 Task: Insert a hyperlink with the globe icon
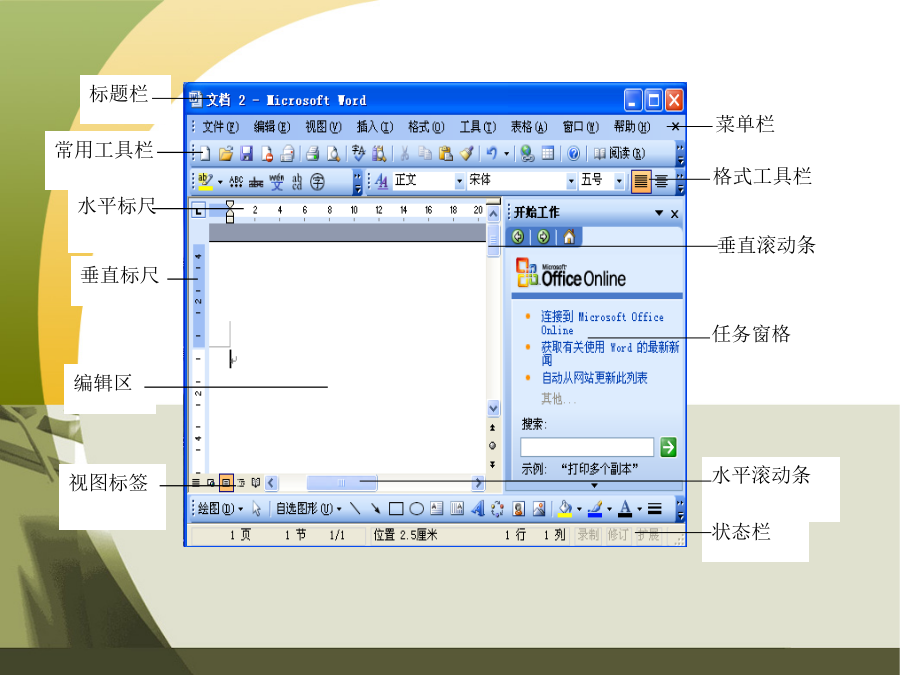[527, 153]
